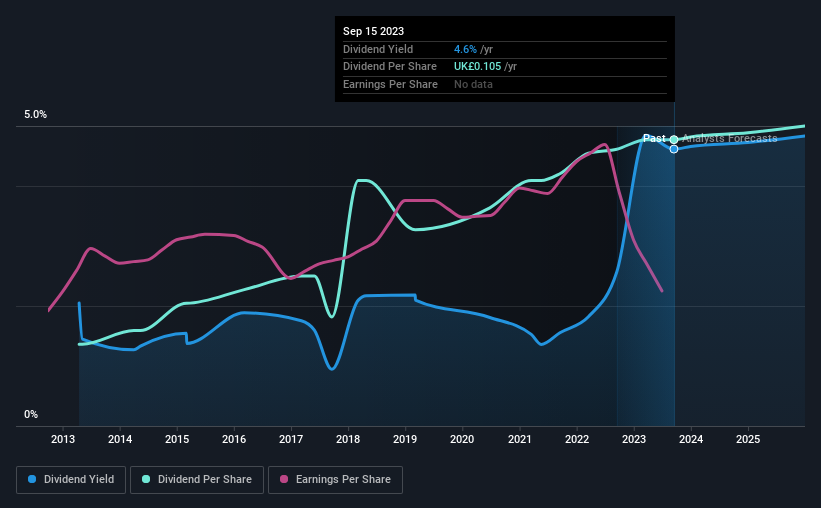Screen dimensions: 821x508
Task: Click the tooltip Earnings Per Share row label
Action: 391,84
